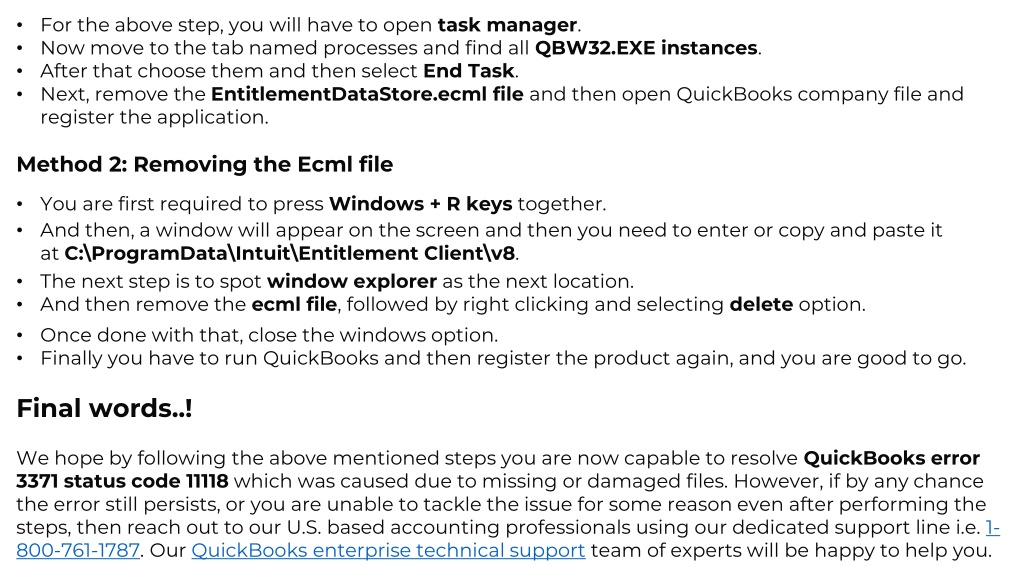Click the bold 'QuickBooks error' text
The height and width of the screenshot is (576, 1024).
(x=891, y=458)
